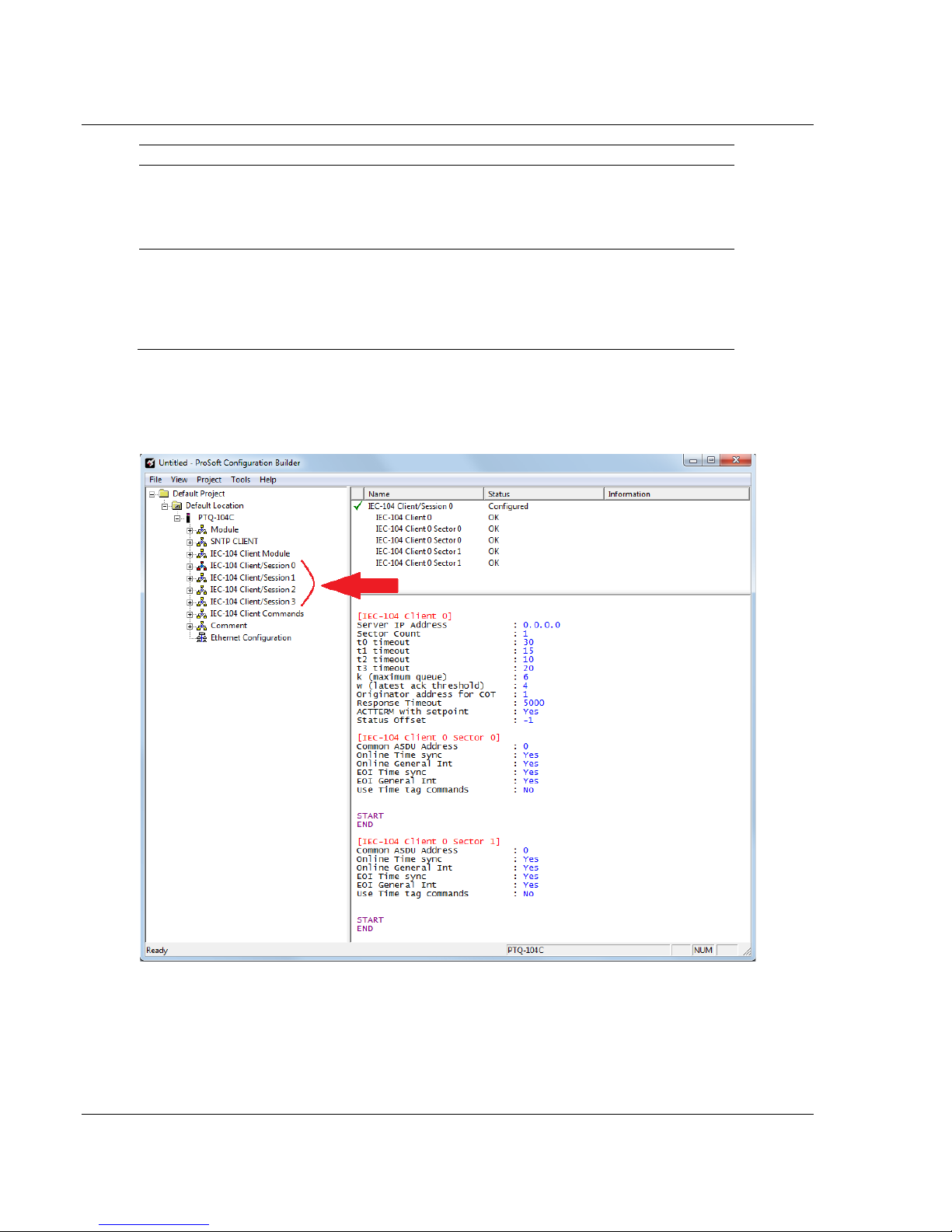
Task: Click the Client/Session 2 network icon
Action: 201,590
